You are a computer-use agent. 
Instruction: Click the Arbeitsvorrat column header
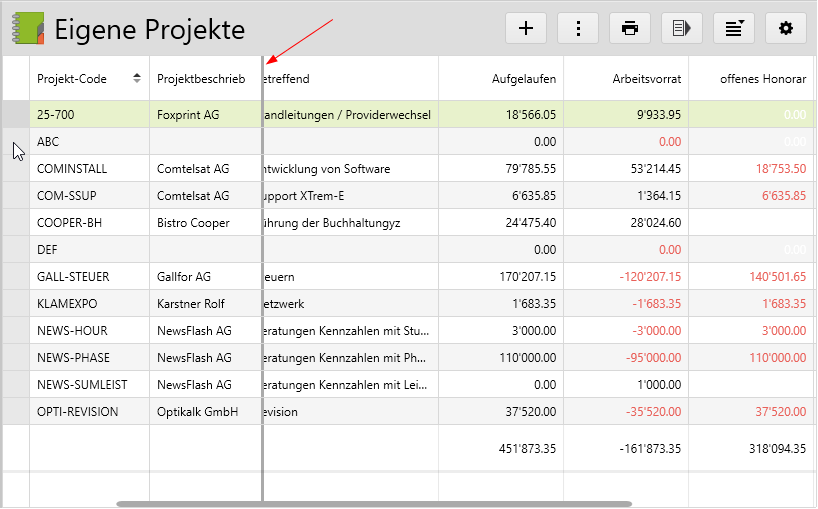(x=647, y=78)
